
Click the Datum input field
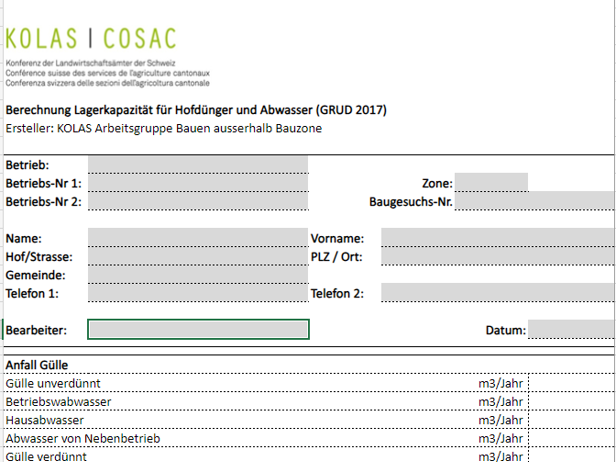point(570,329)
